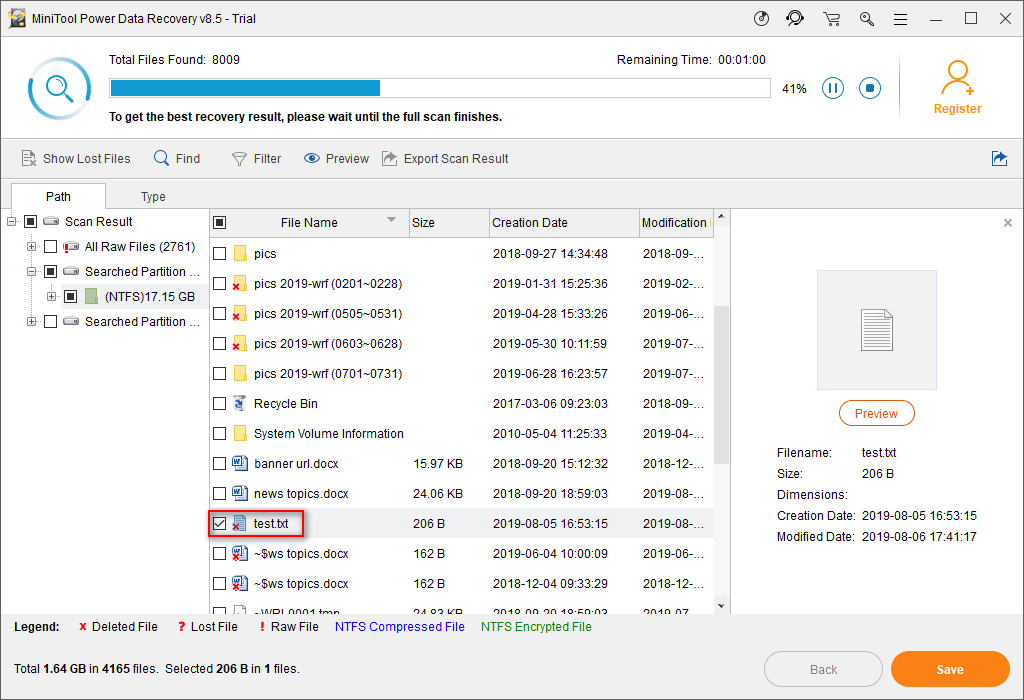
Task: Sort by the Modification column header
Action: click(676, 223)
